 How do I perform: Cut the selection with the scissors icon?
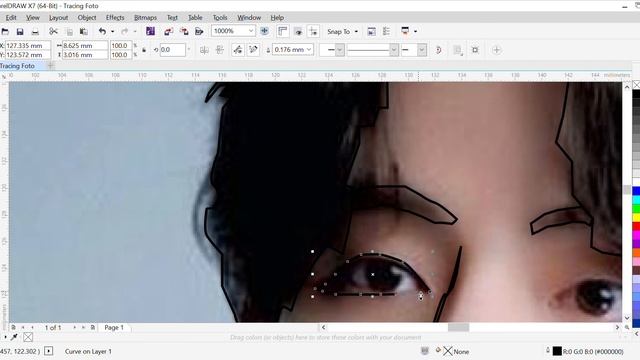(53, 31)
